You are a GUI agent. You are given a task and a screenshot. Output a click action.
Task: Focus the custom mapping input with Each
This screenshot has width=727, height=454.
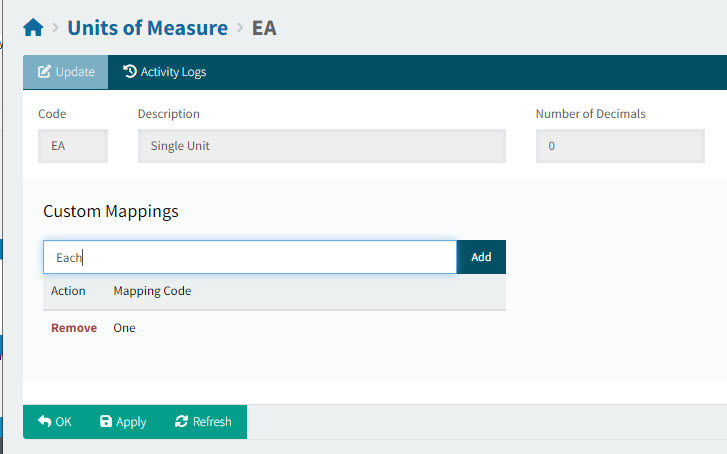(250, 257)
